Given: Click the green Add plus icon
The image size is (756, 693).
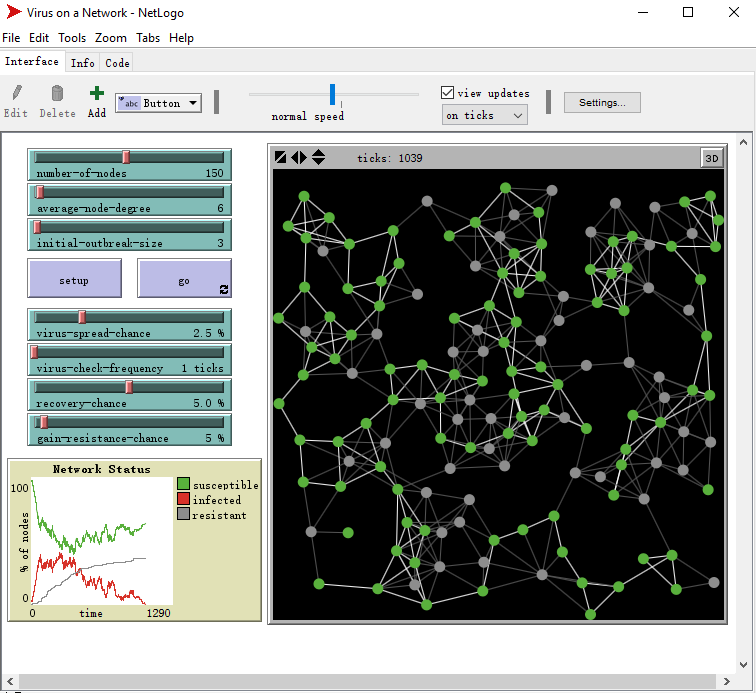Looking at the screenshot, I should pos(97,93).
